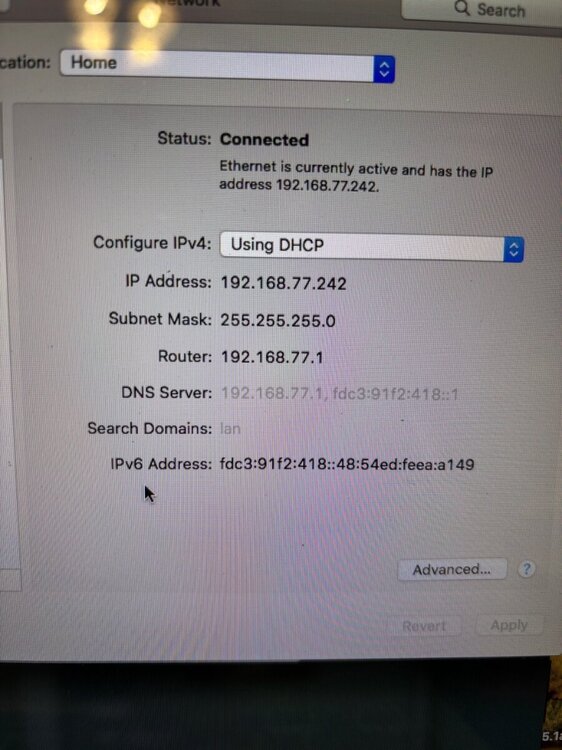Open the Configure IPv4 Using DHCP menu
The width and height of the screenshot is (562, 750).
coord(372,247)
